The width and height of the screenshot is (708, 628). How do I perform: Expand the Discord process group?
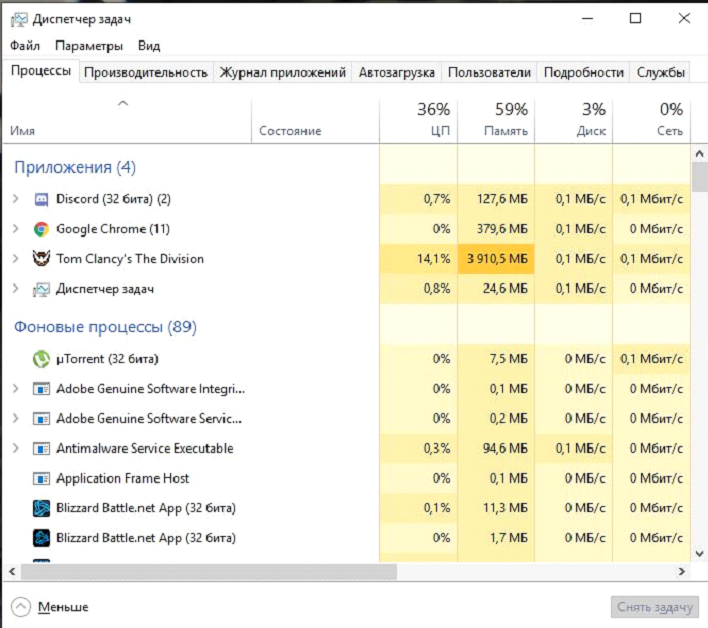coord(16,199)
